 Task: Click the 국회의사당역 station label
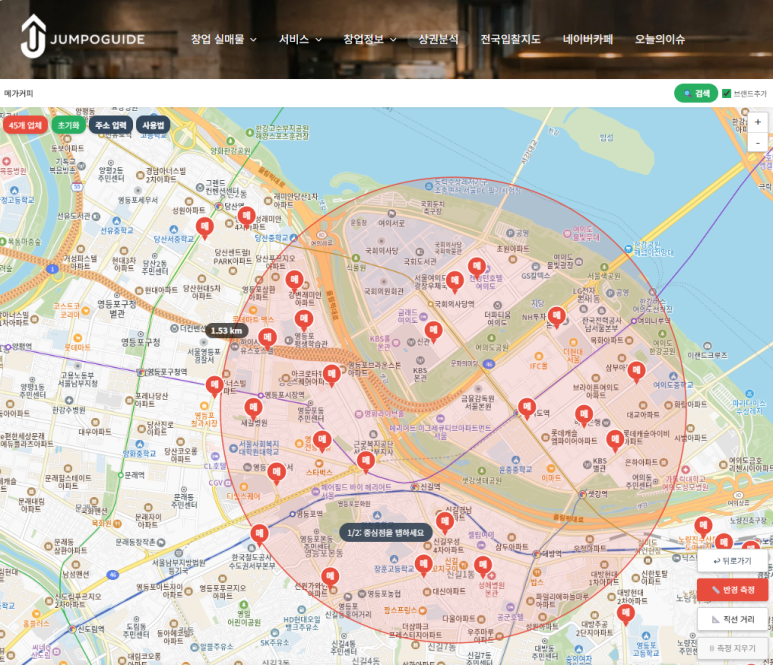coord(454,304)
